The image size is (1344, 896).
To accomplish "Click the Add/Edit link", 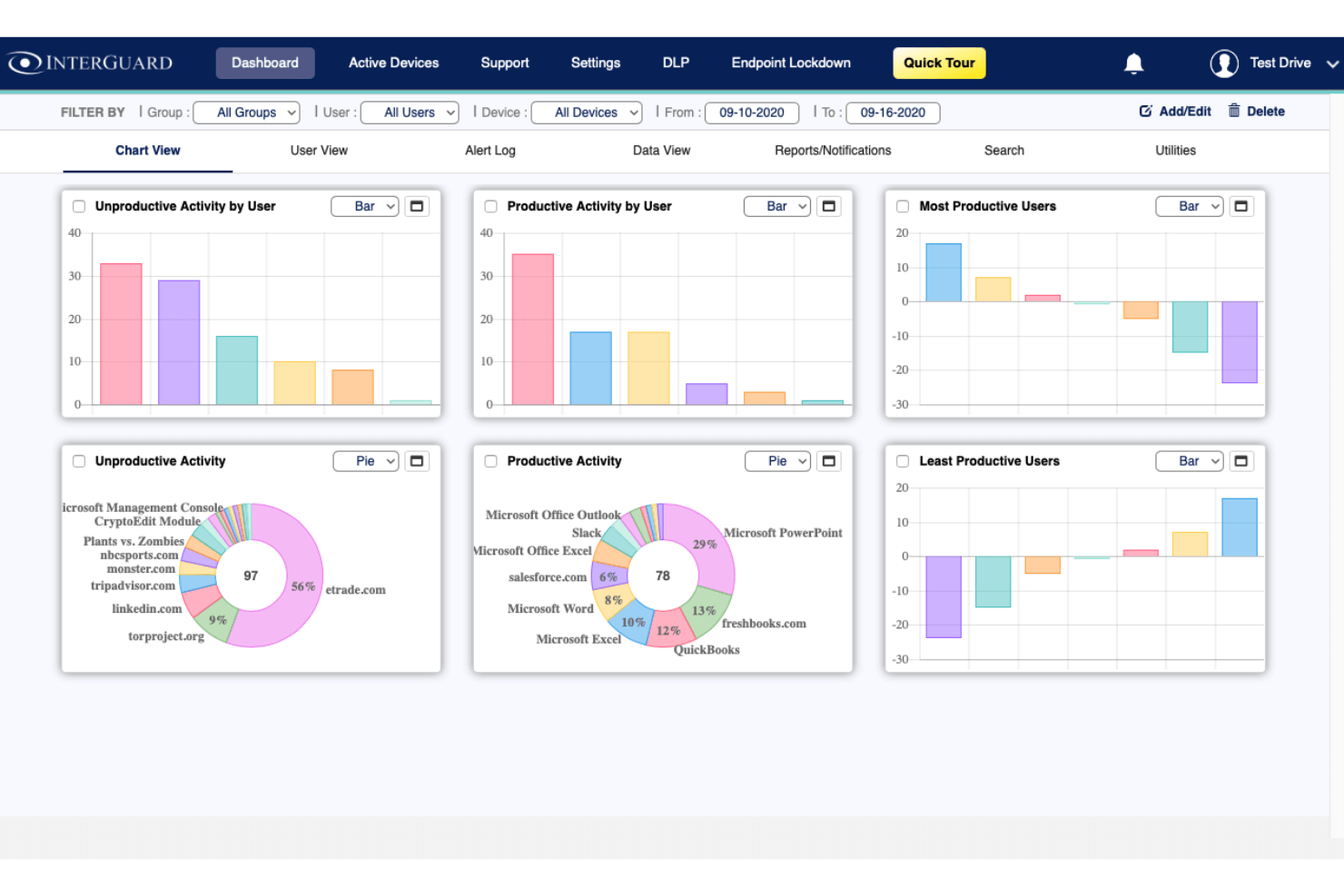I will (1175, 112).
